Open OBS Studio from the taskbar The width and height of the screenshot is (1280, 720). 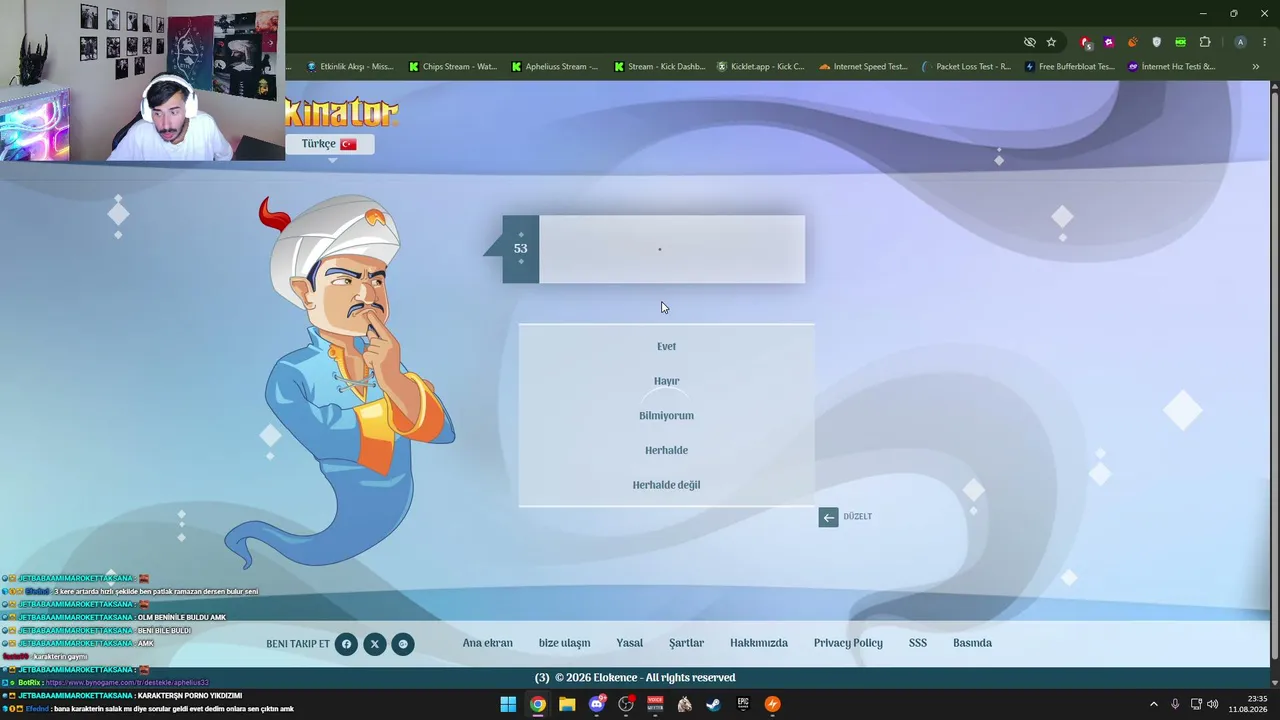coord(626,704)
